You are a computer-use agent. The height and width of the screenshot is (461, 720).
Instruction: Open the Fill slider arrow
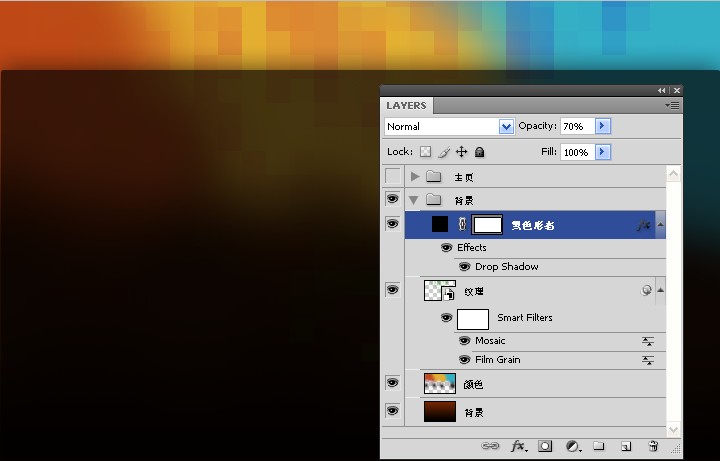tap(603, 152)
